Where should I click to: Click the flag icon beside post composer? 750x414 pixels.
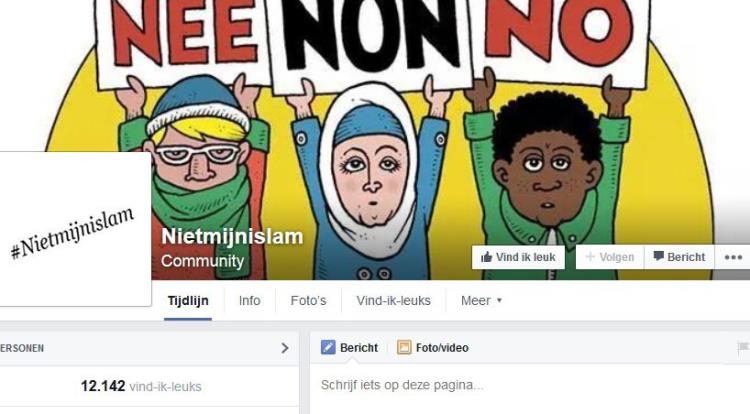pos(743,348)
